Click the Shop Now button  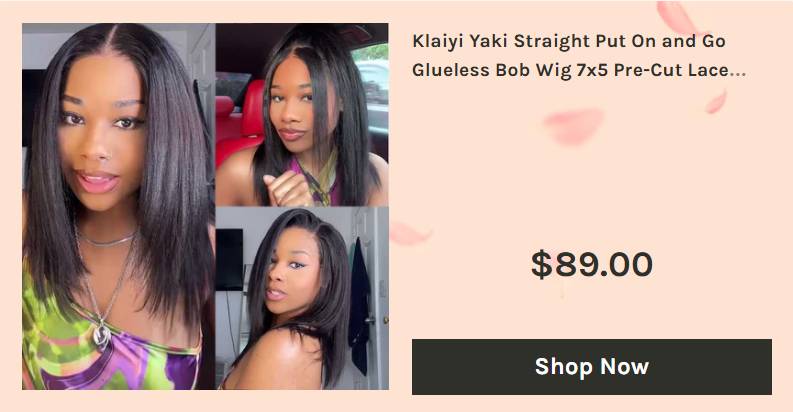(592, 367)
